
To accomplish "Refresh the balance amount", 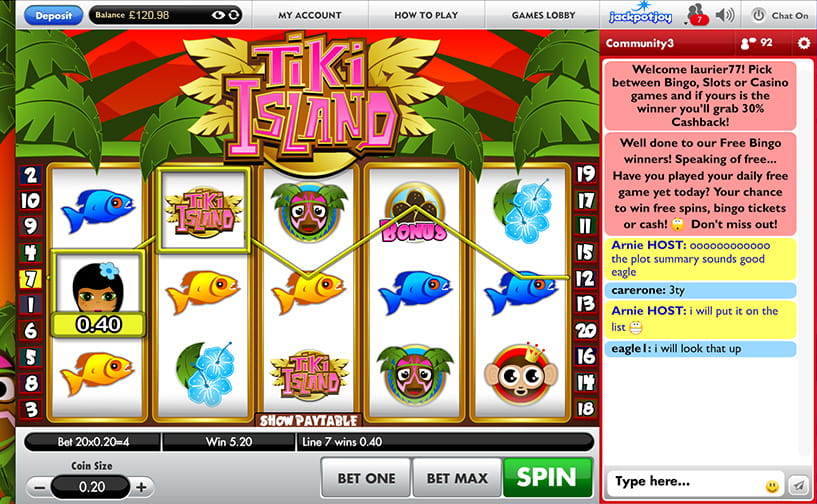I will coord(234,15).
